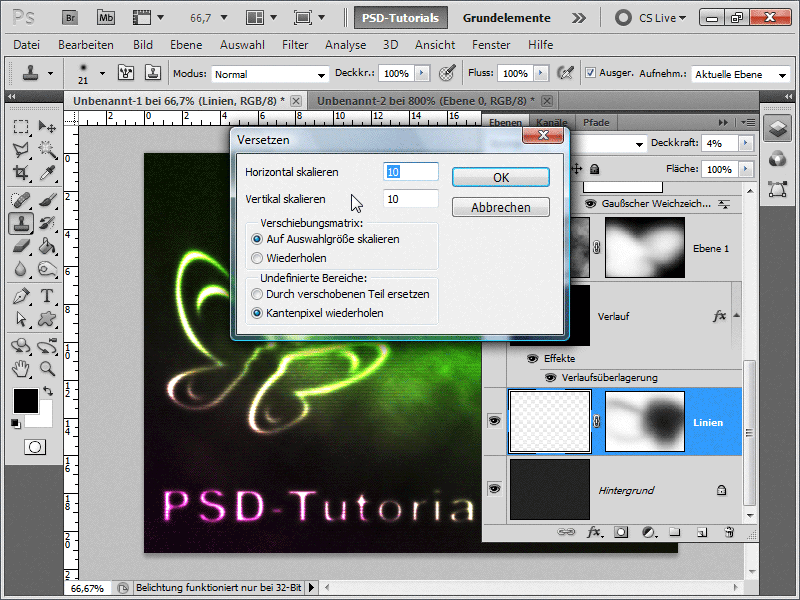Select the Magic Wand tool
The width and height of the screenshot is (800, 600).
(x=47, y=149)
